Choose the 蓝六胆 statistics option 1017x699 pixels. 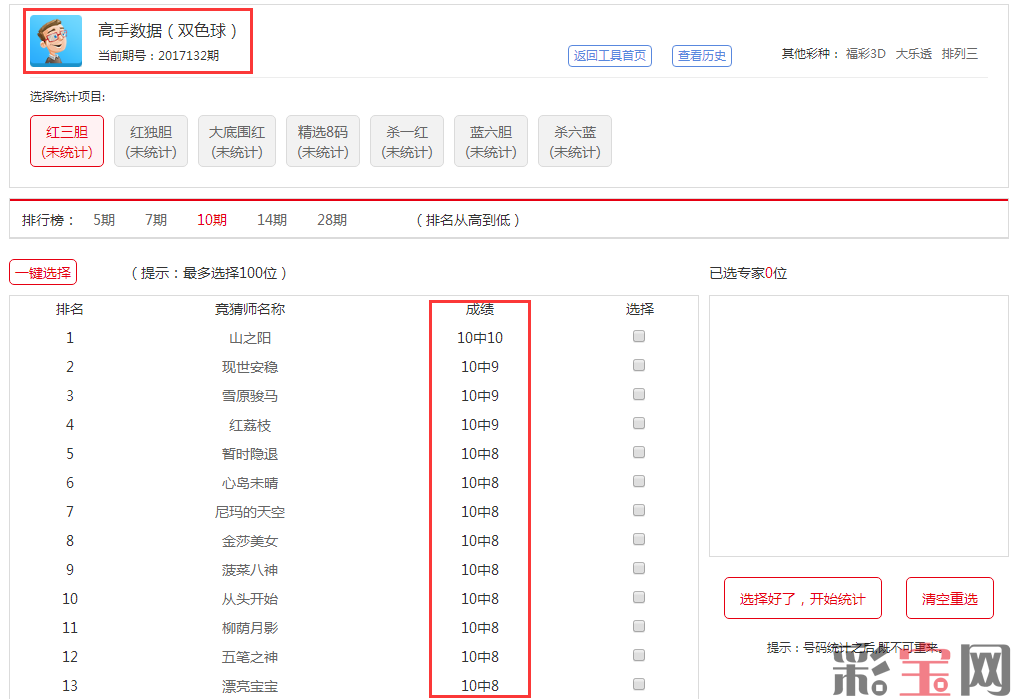coord(491,141)
